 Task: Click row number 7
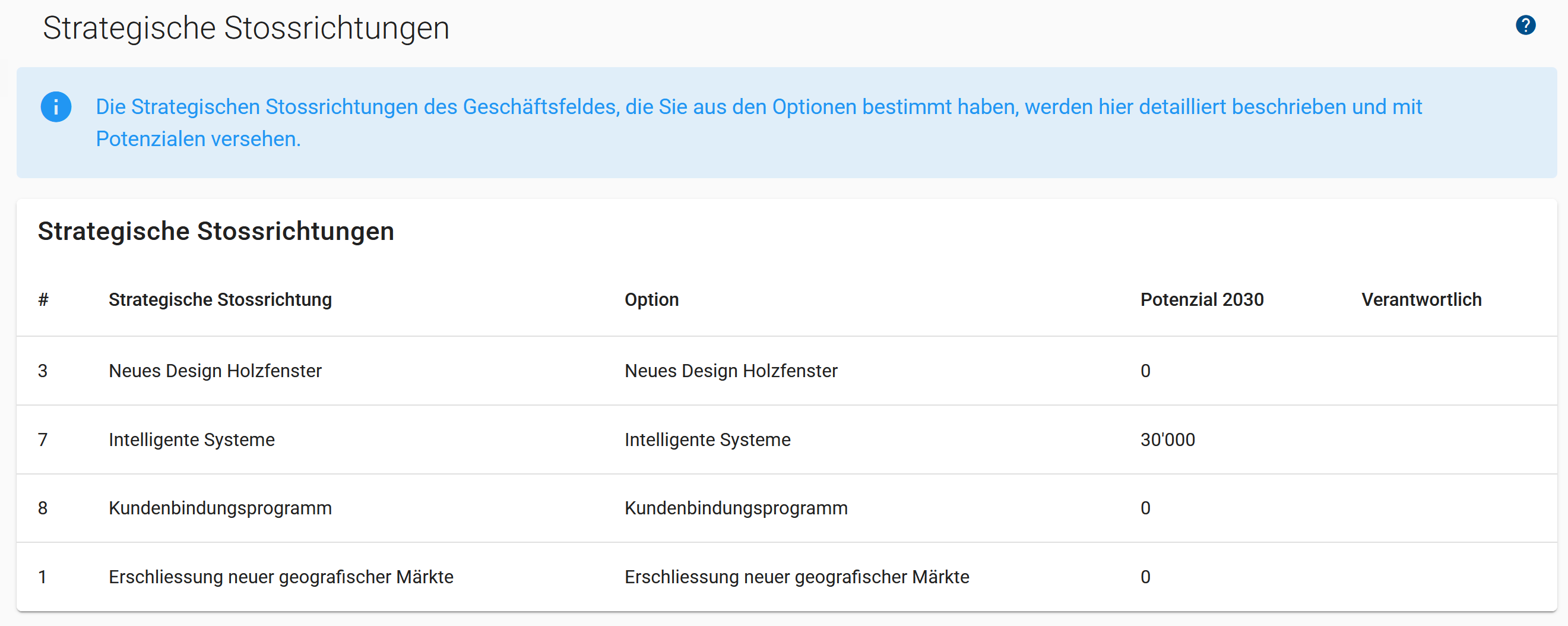(43, 440)
